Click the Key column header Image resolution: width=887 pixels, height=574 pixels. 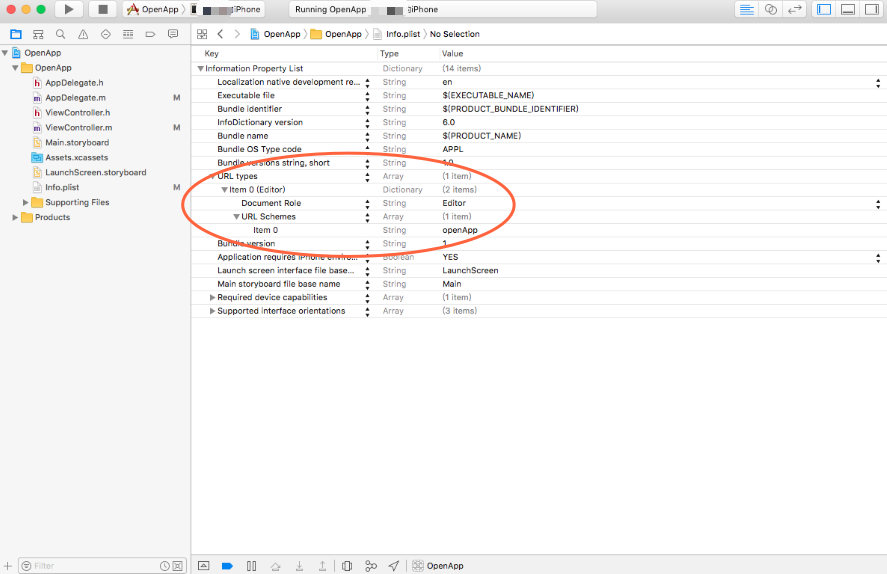211,54
